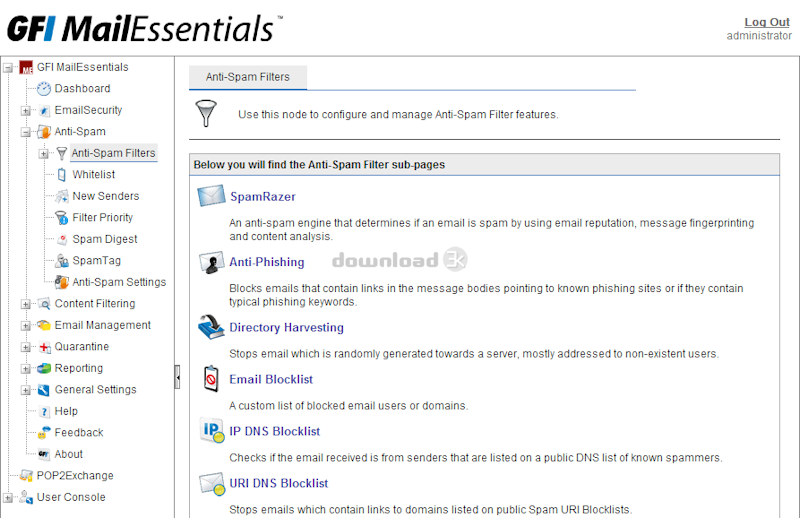Select Filter Priority in the tree

click(x=103, y=217)
